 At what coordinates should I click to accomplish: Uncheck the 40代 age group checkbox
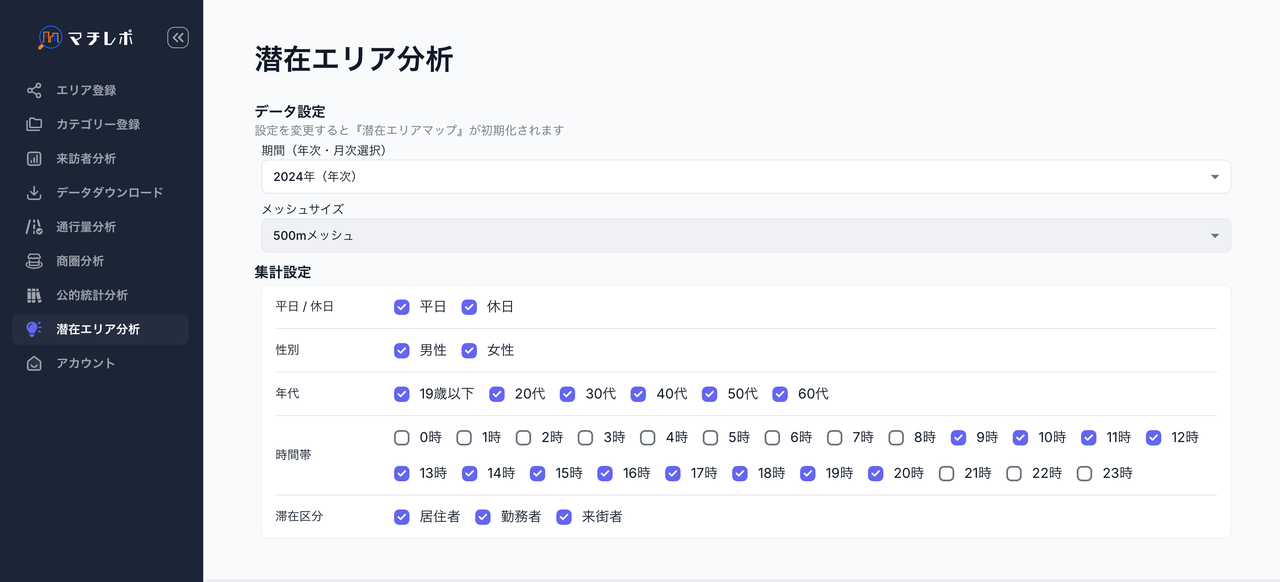[x=638, y=394]
